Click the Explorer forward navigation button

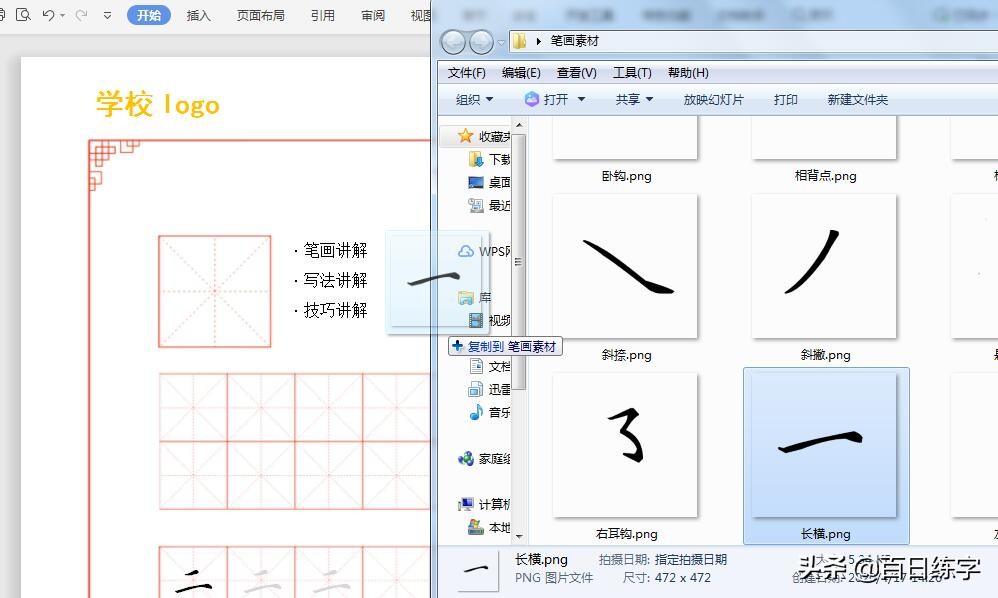click(481, 42)
